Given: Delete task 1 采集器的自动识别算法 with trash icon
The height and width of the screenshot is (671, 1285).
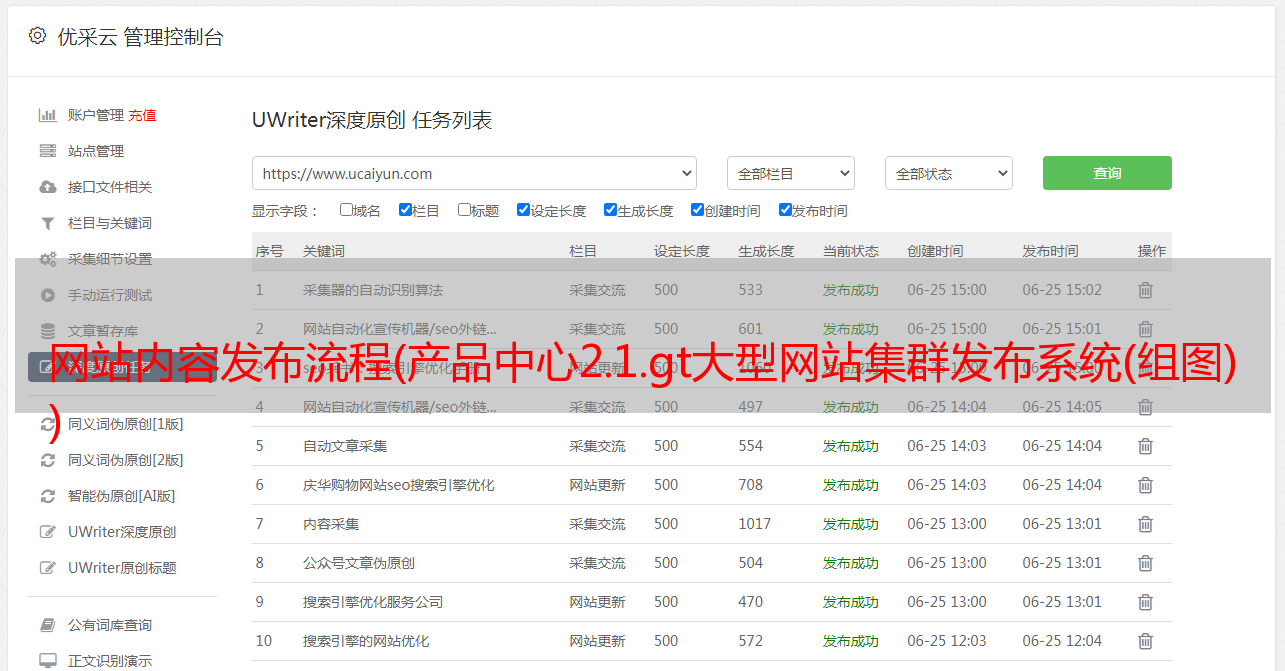Looking at the screenshot, I should [x=1146, y=290].
